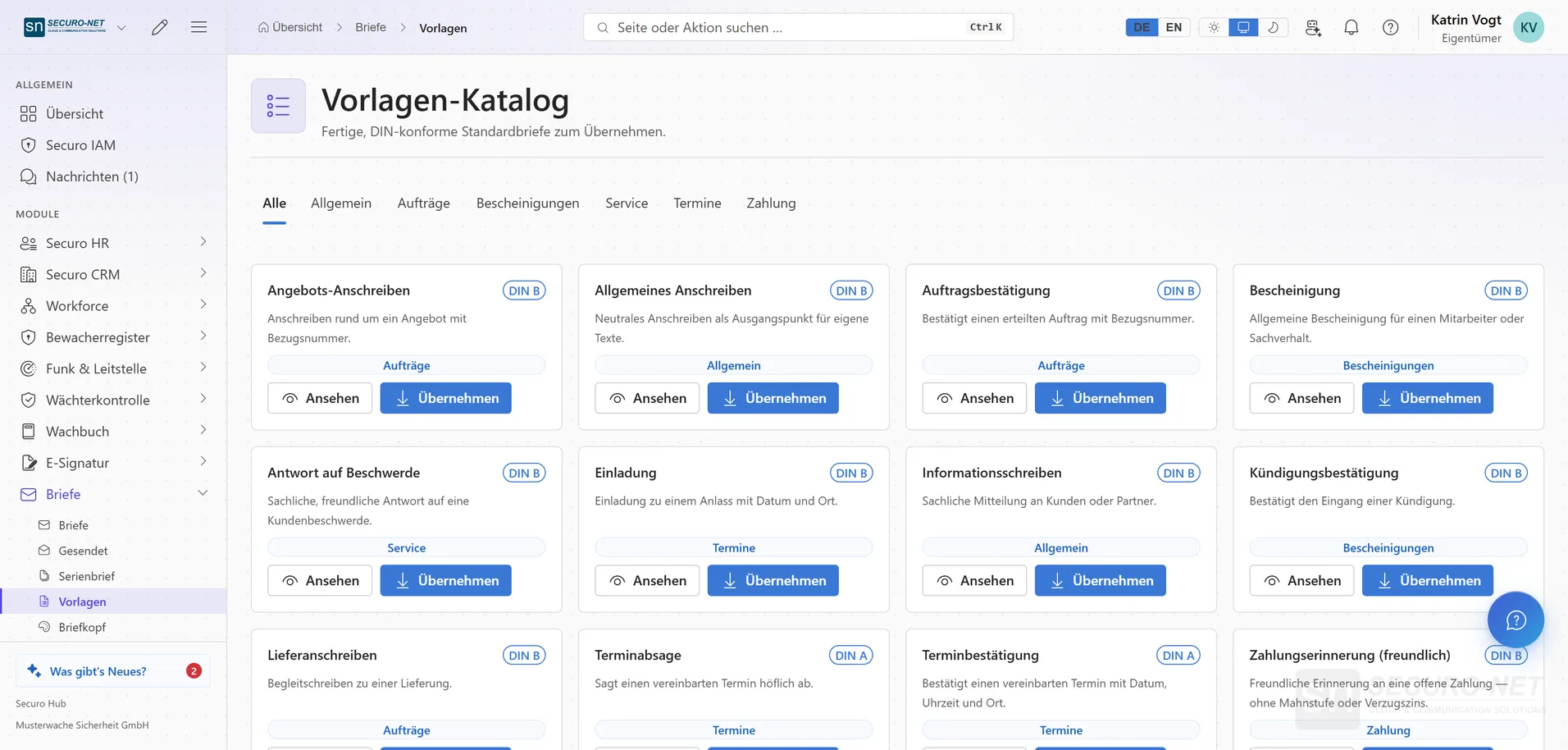
Task: Click the Übersicht home breadcrumb
Action: 290,27
